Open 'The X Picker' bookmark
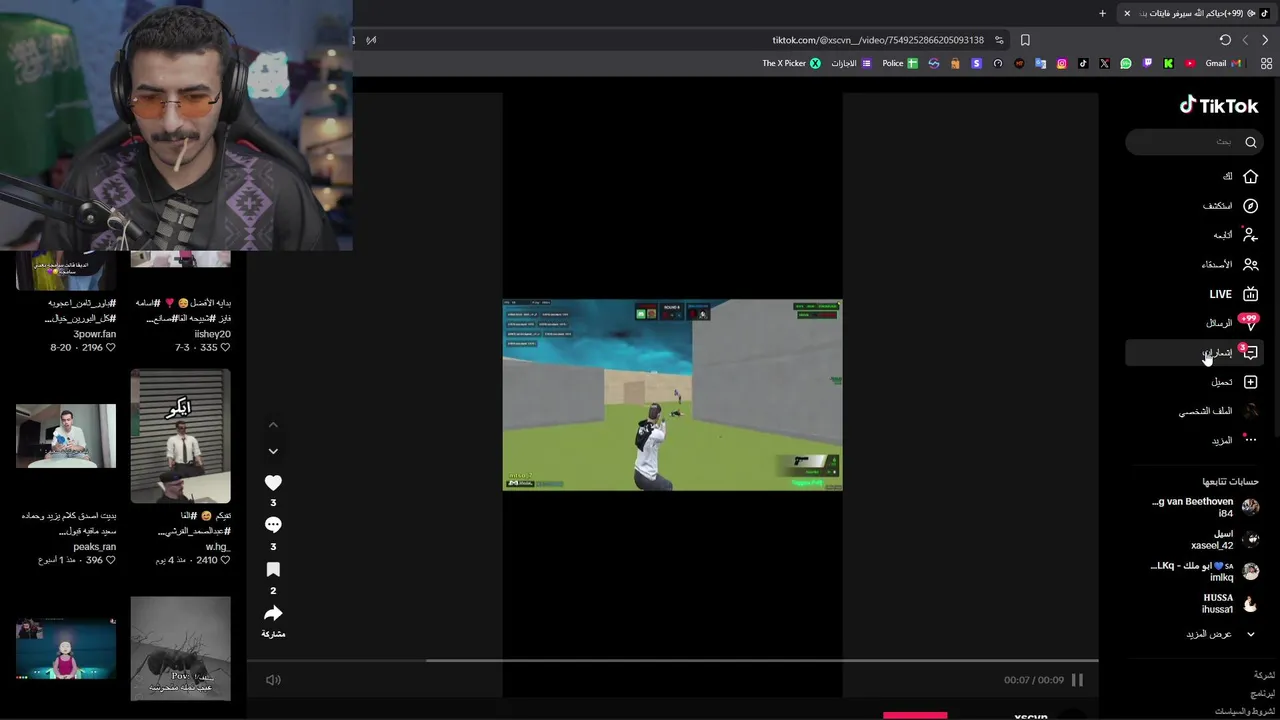 click(x=792, y=63)
